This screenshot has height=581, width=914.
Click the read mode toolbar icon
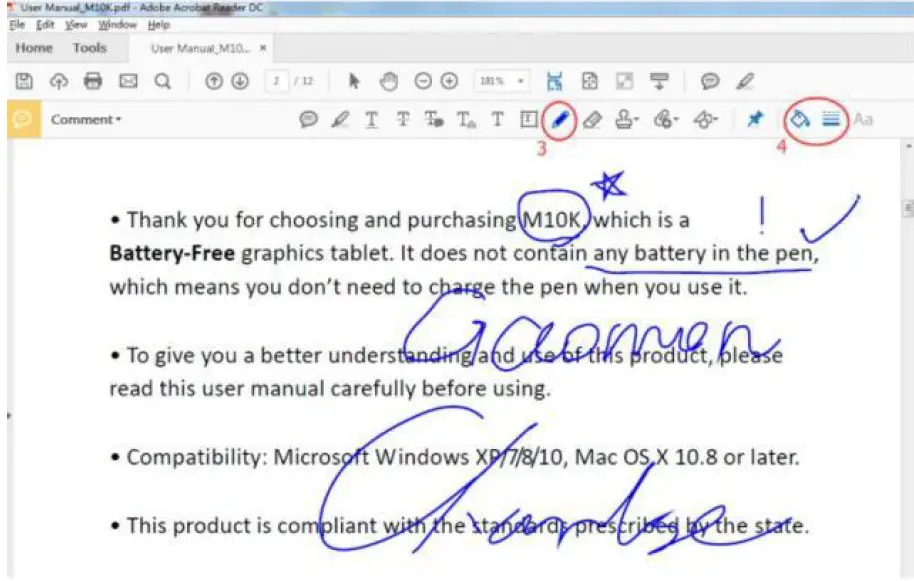[659, 81]
